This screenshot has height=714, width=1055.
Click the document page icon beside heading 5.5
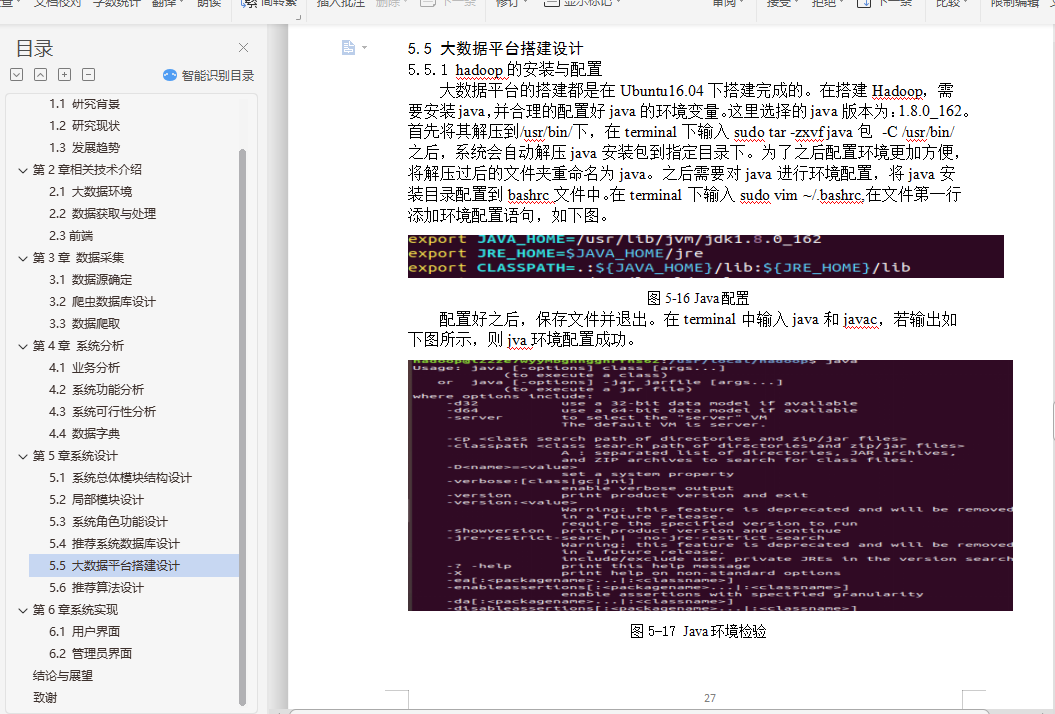[348, 47]
